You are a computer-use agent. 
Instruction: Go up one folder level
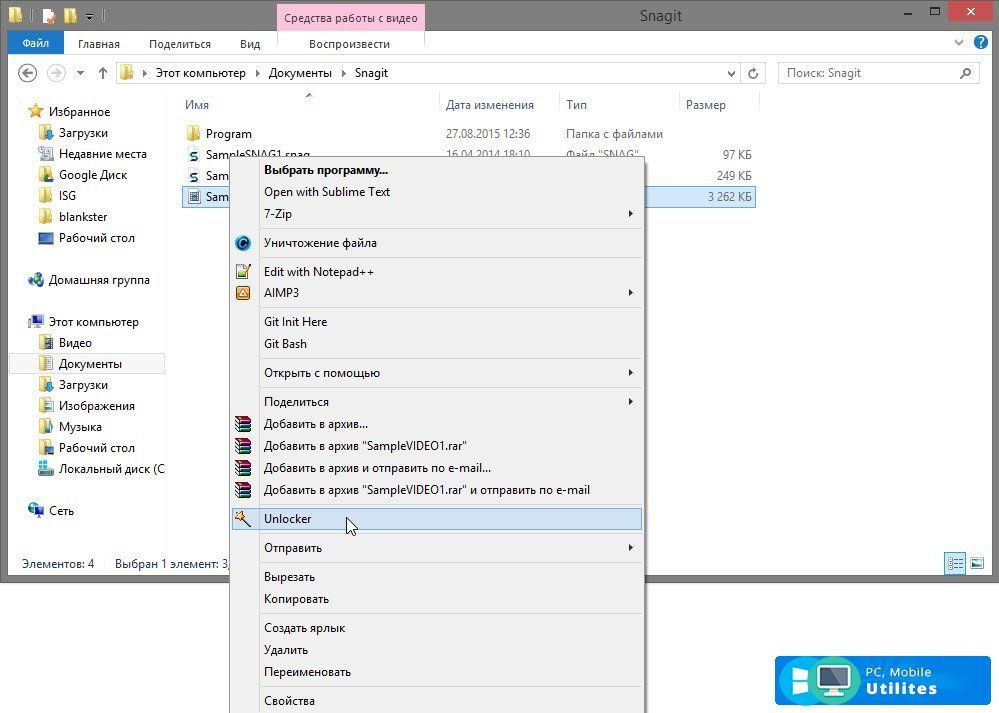tap(103, 73)
